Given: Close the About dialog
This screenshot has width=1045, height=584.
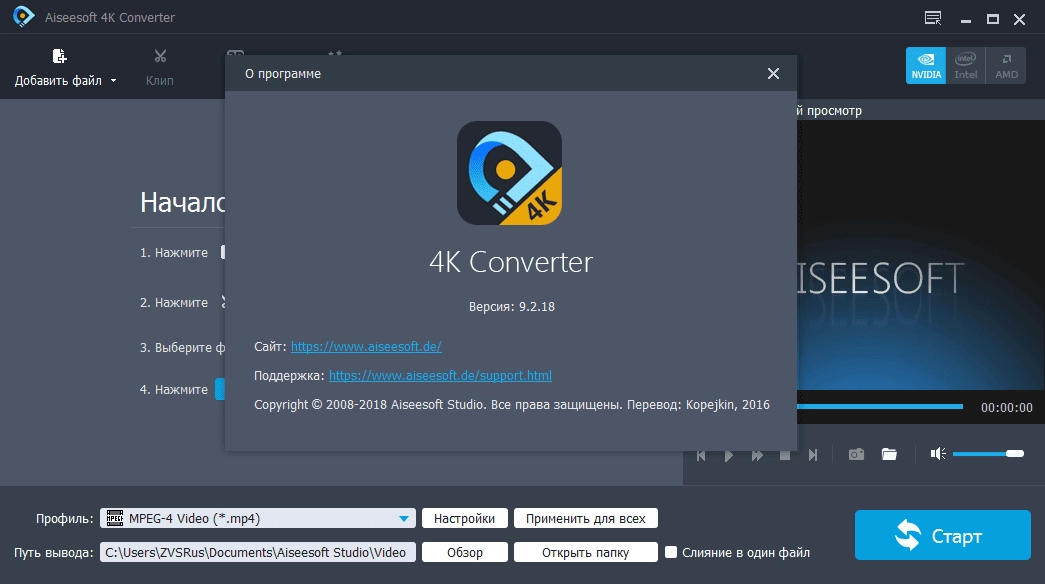Looking at the screenshot, I should point(773,73).
